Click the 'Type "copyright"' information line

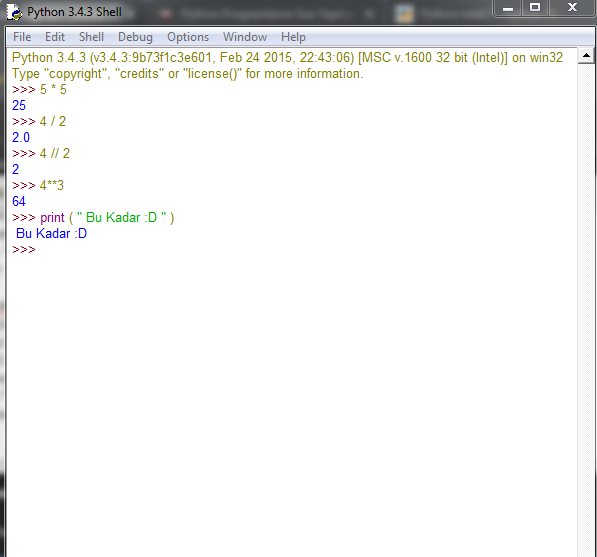tap(187, 73)
